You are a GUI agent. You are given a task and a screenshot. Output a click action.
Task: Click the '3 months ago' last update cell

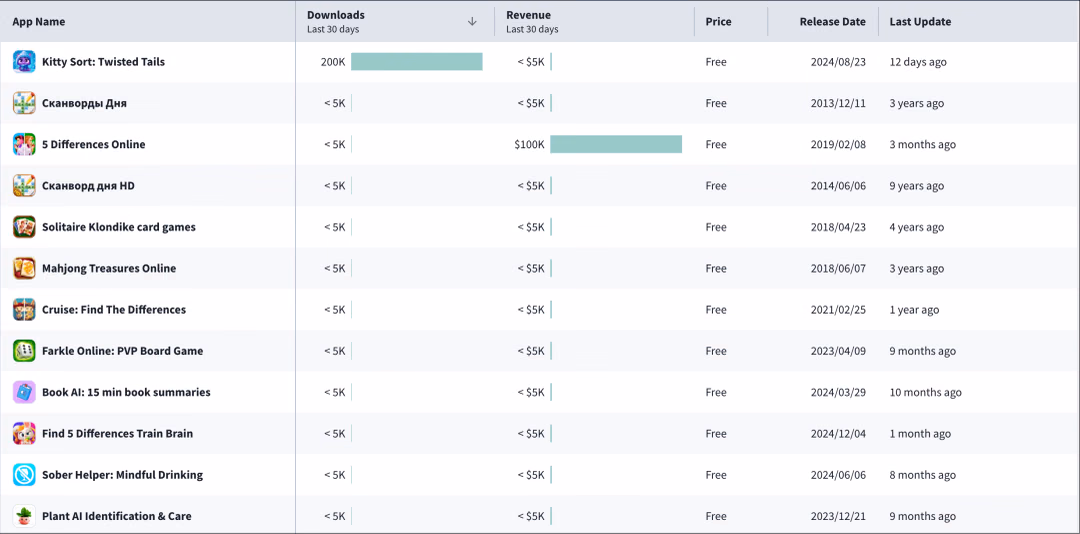pyautogui.click(x=922, y=145)
